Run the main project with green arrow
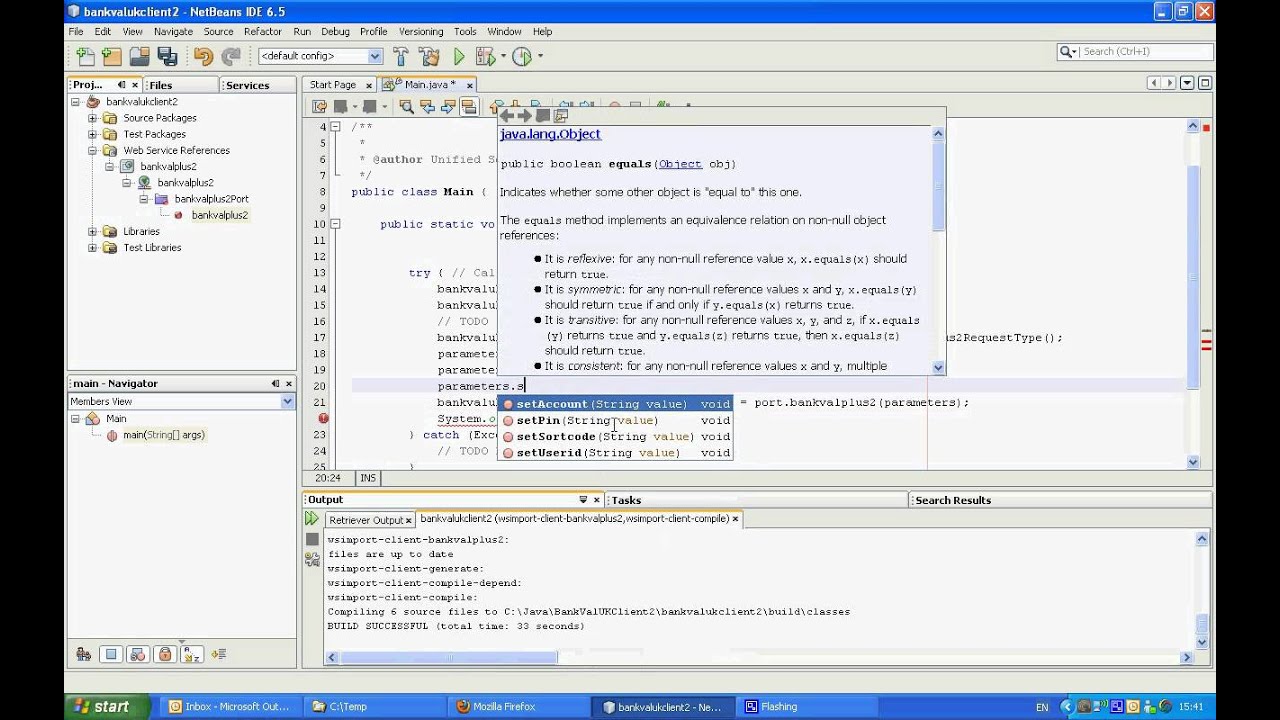Viewport: 1280px width, 720px height. (x=459, y=57)
